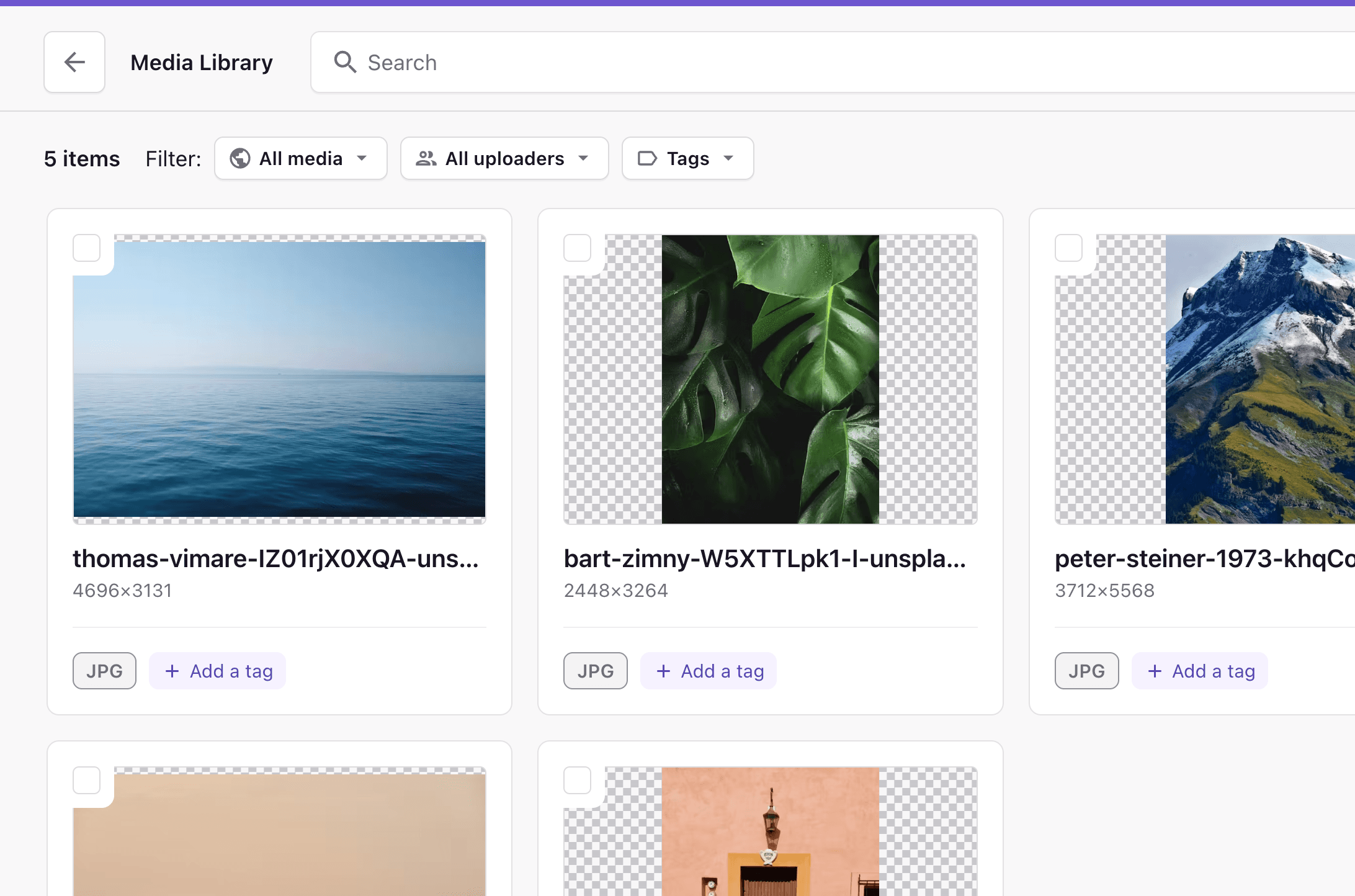Click the plus icon on peter-steiner's Add a tag
The height and width of the screenshot is (896, 1355).
(1156, 671)
